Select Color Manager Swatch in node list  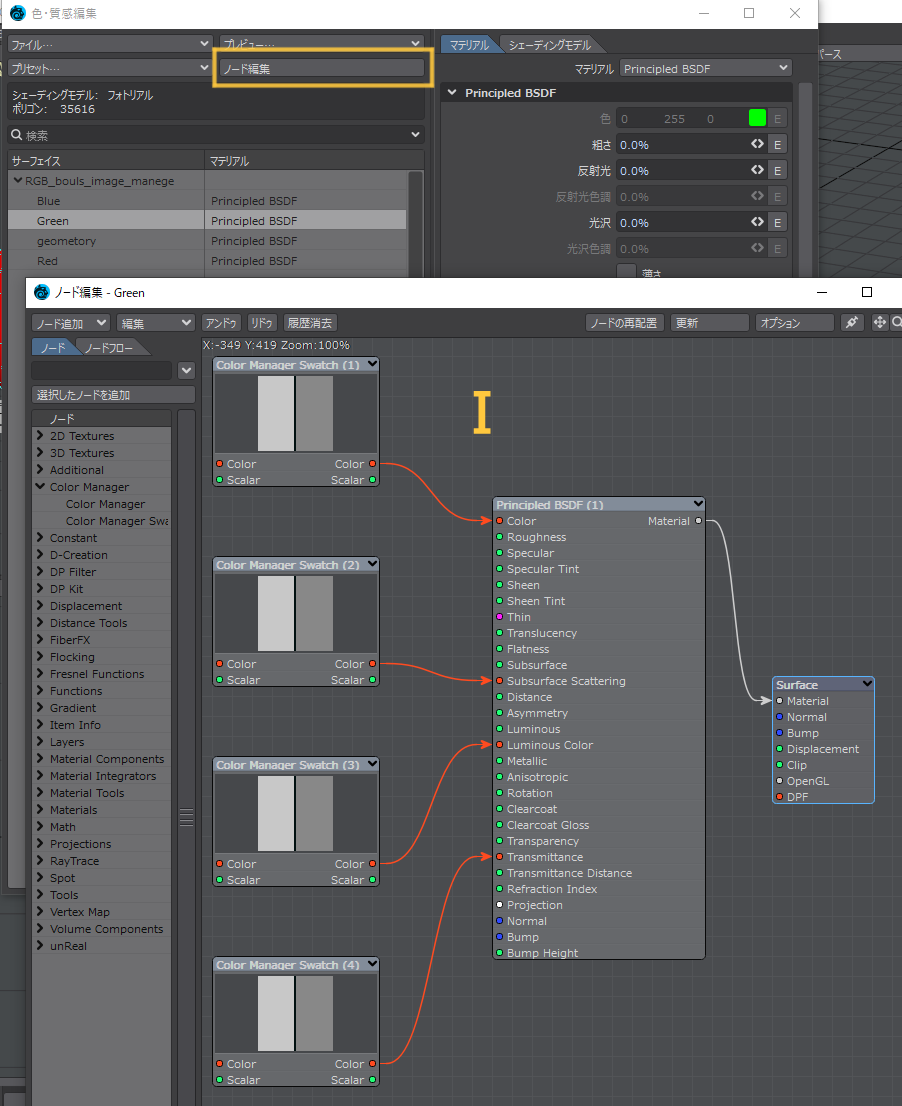click(x=117, y=521)
